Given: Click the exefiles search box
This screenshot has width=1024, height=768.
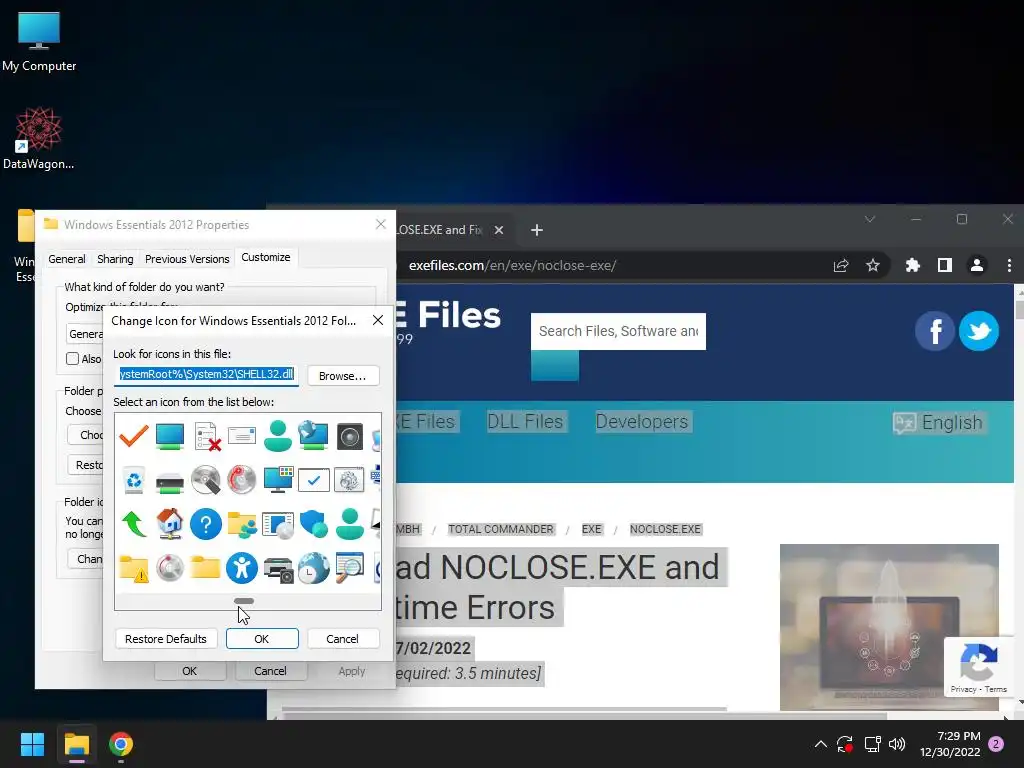Looking at the screenshot, I should 618,331.
